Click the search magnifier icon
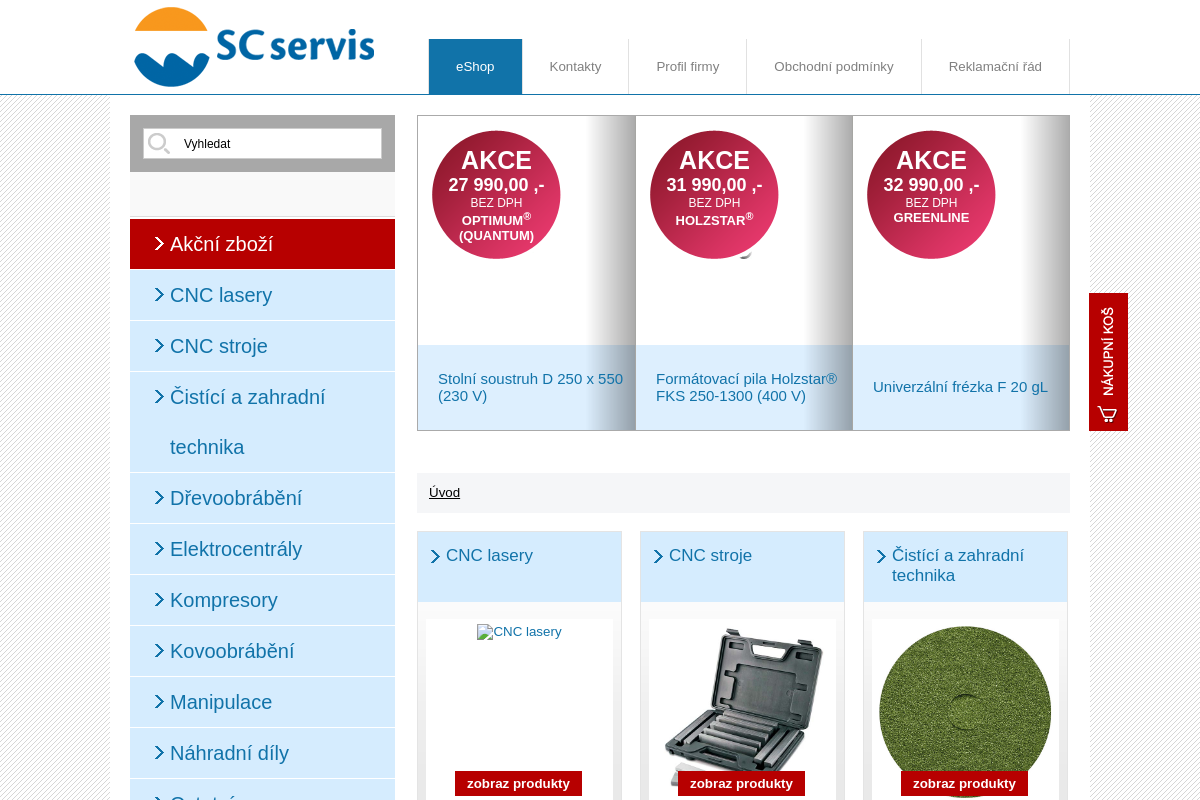This screenshot has width=1200, height=800. [x=158, y=143]
